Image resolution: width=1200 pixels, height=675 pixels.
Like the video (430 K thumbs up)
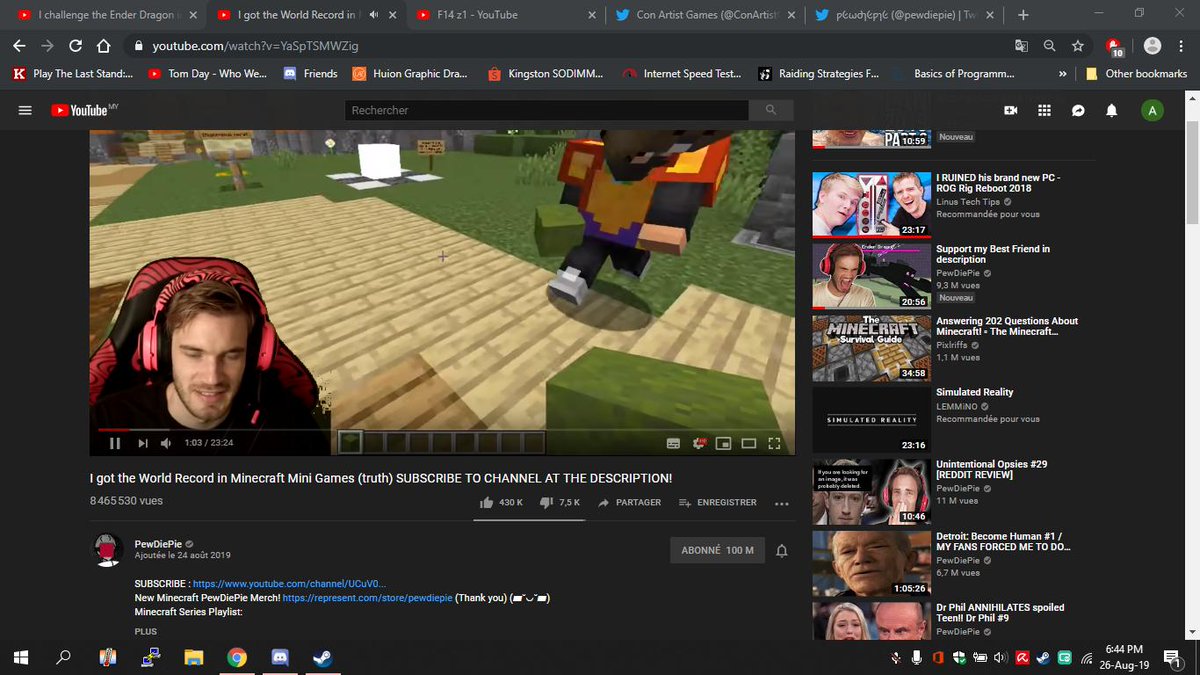(503, 502)
